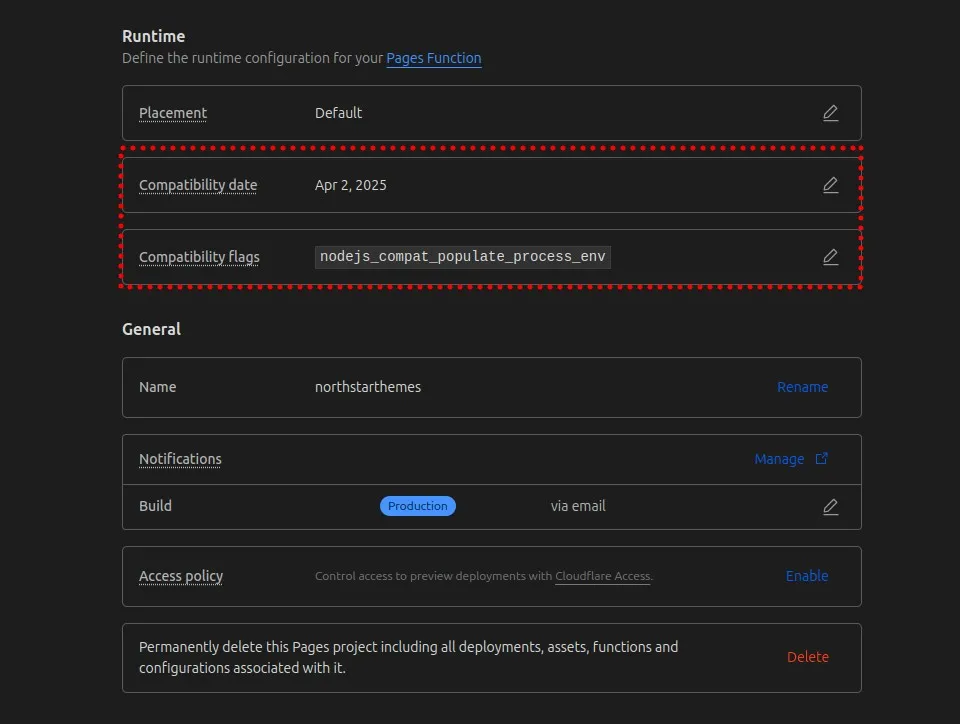960x724 pixels.
Task: Click the Runtime section heading
Action: tap(153, 36)
